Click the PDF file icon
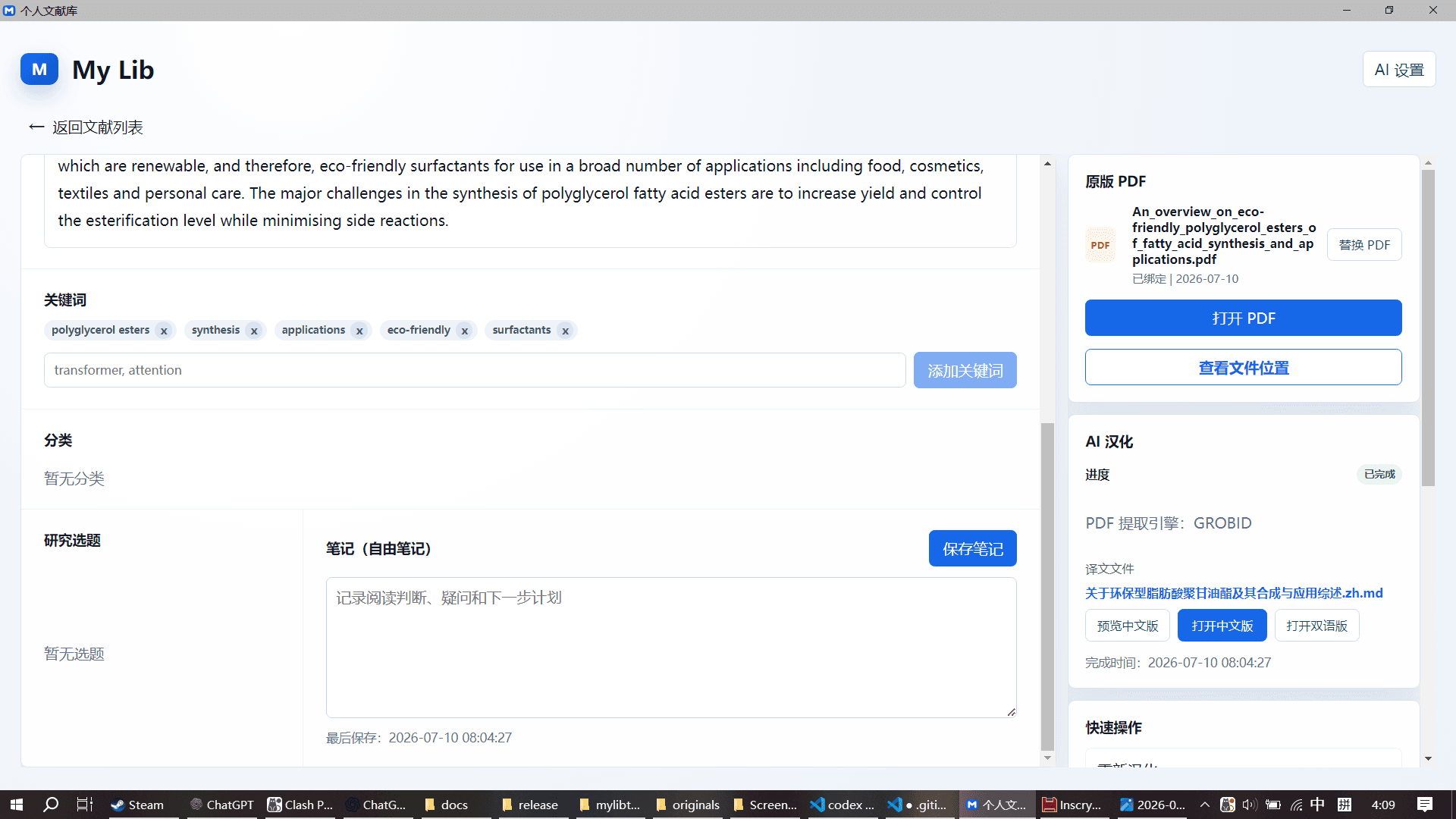Image resolution: width=1456 pixels, height=819 pixels. [1100, 245]
